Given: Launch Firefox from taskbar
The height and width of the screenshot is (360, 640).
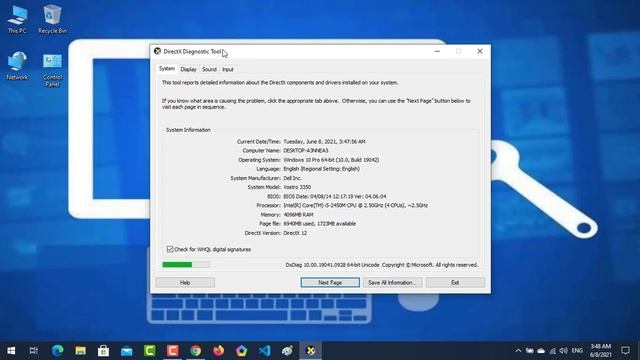Looking at the screenshot, I should click(x=219, y=351).
